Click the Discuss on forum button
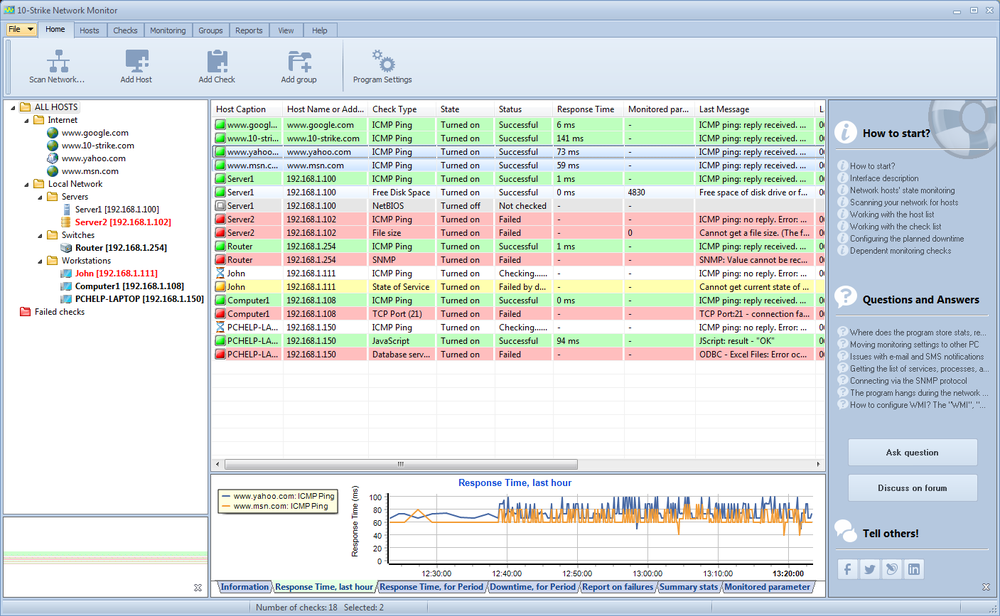The height and width of the screenshot is (616, 1000). pos(911,487)
